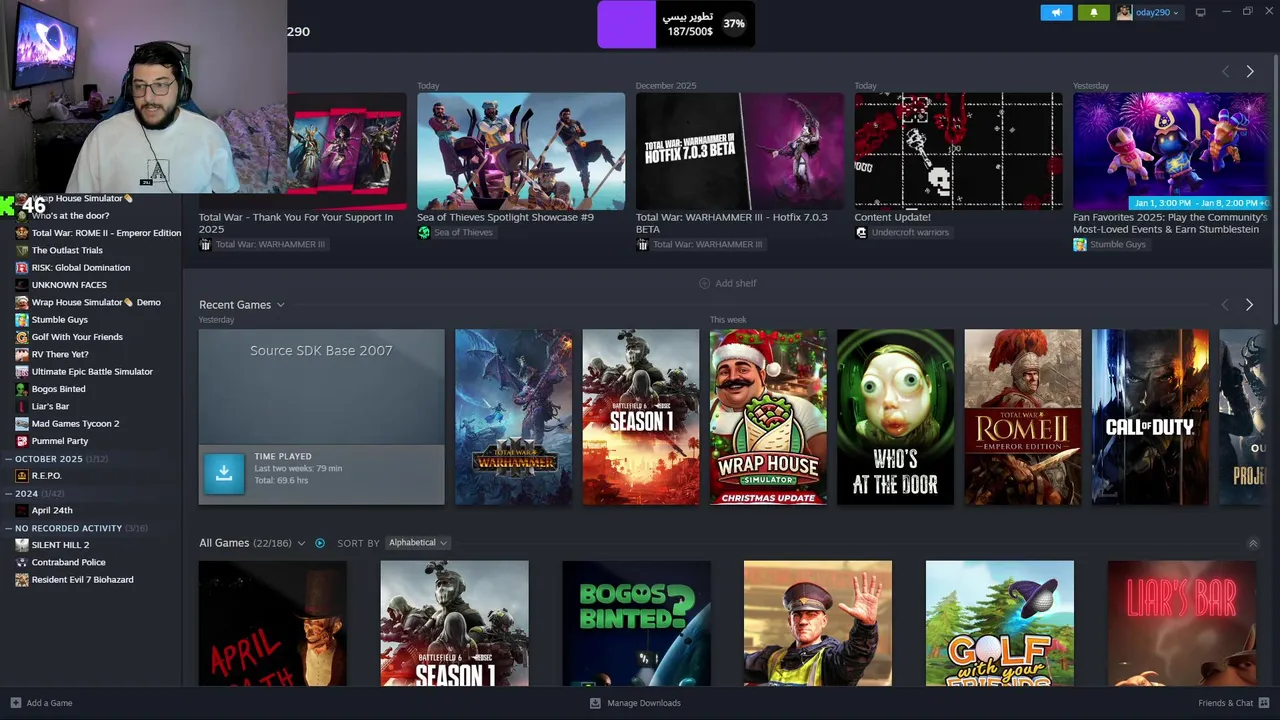Open the Golf With Your Friends cover
The image size is (1280, 720).
click(x=1000, y=623)
